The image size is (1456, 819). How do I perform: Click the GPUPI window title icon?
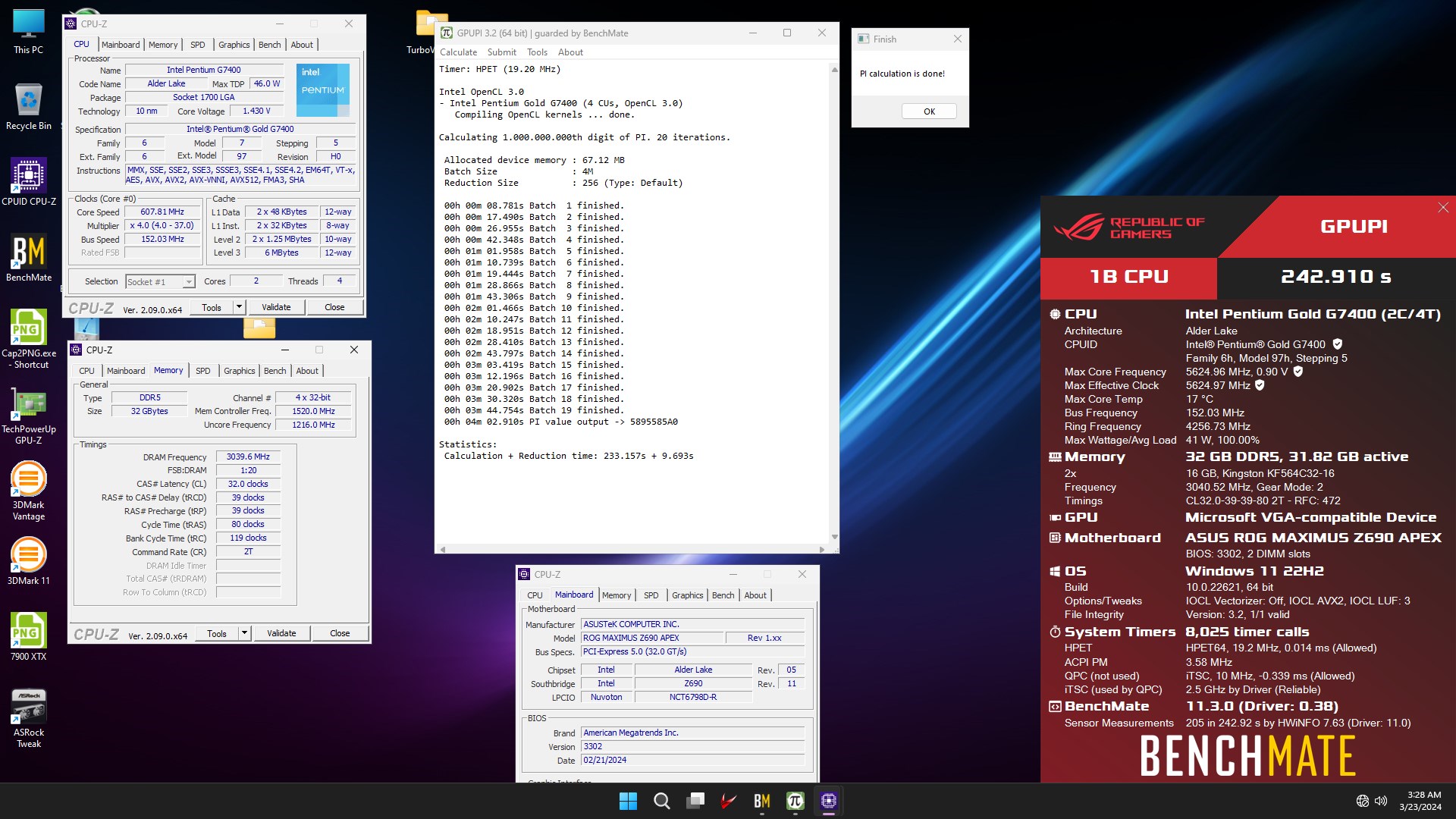point(447,33)
